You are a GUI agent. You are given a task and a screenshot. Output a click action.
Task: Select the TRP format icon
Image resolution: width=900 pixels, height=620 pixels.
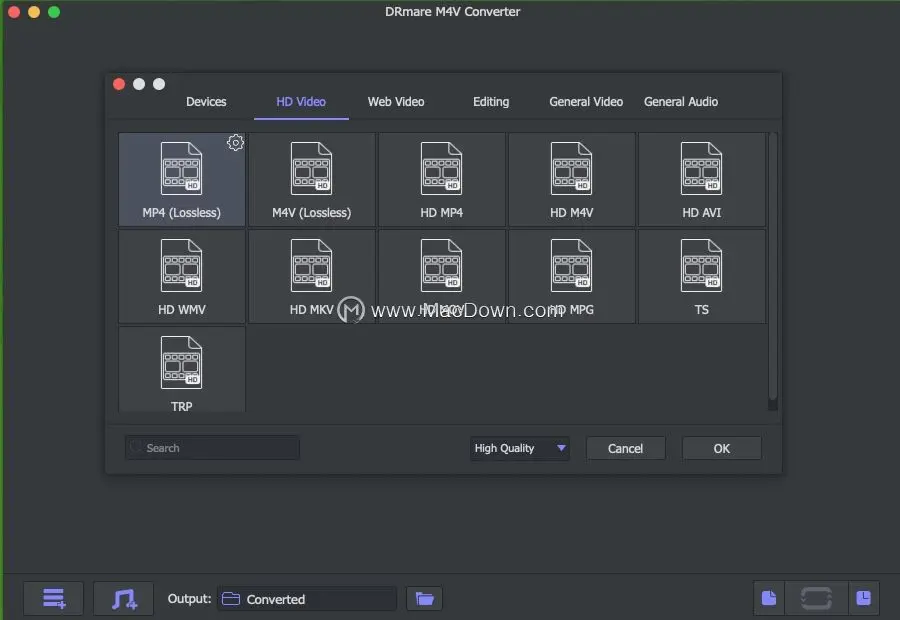click(181, 363)
